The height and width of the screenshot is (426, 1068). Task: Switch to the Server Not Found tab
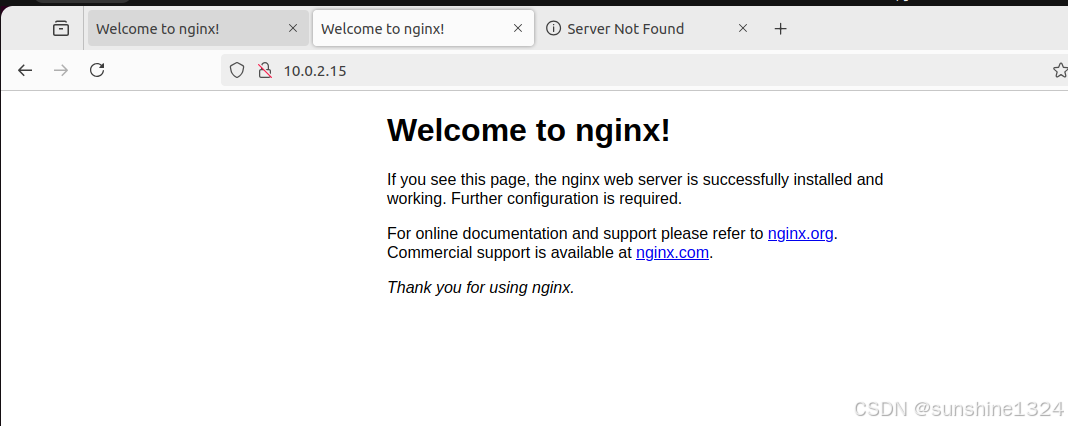(x=648, y=29)
